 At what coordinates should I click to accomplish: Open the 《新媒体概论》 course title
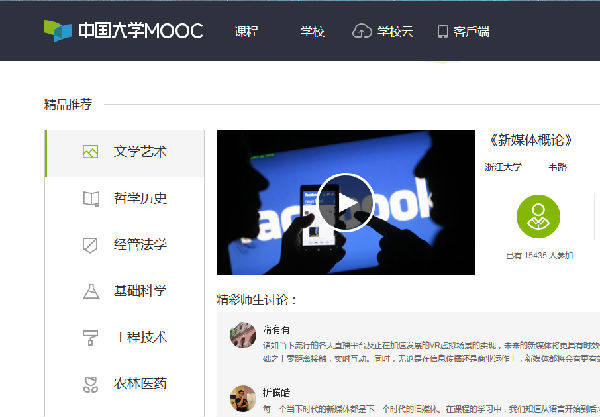tap(530, 140)
